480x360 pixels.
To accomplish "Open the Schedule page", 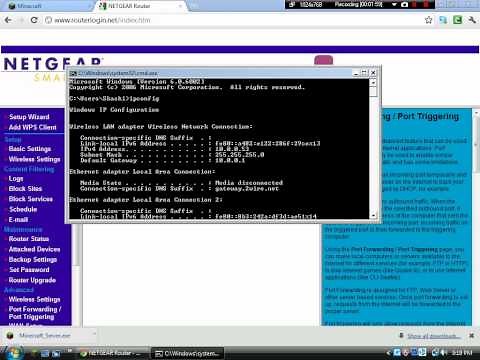I will 23,209.
